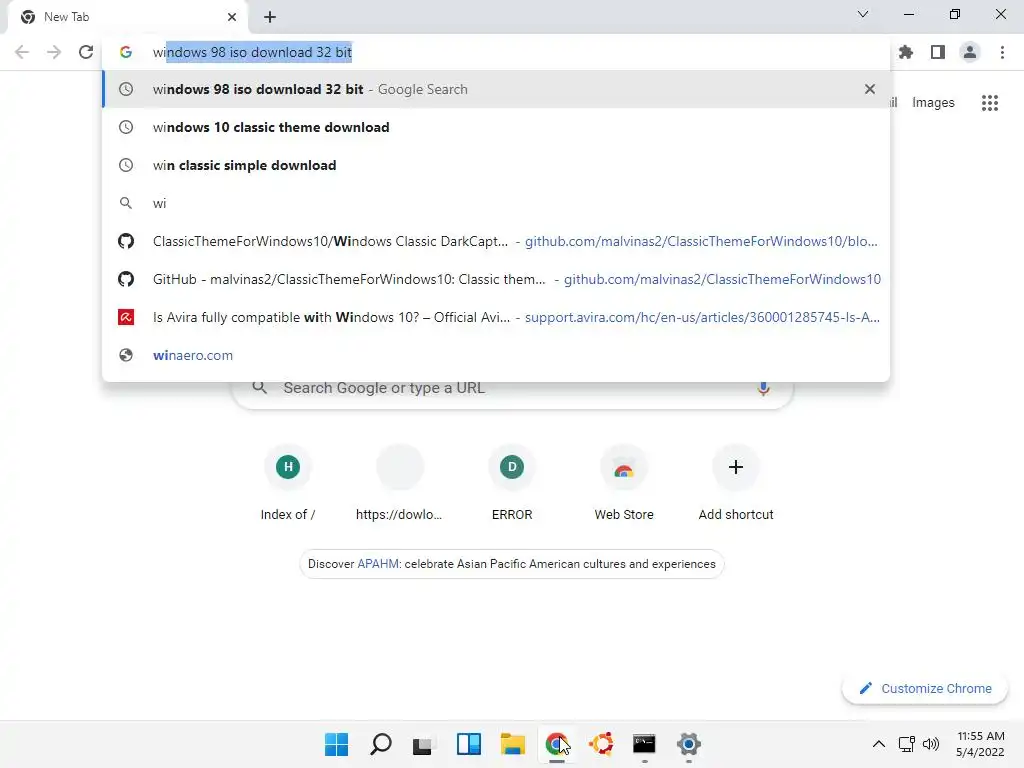Open the Windows Classic DarkCapt GitHub suggestion
Image resolution: width=1024 pixels, height=768 pixels.
(x=496, y=241)
